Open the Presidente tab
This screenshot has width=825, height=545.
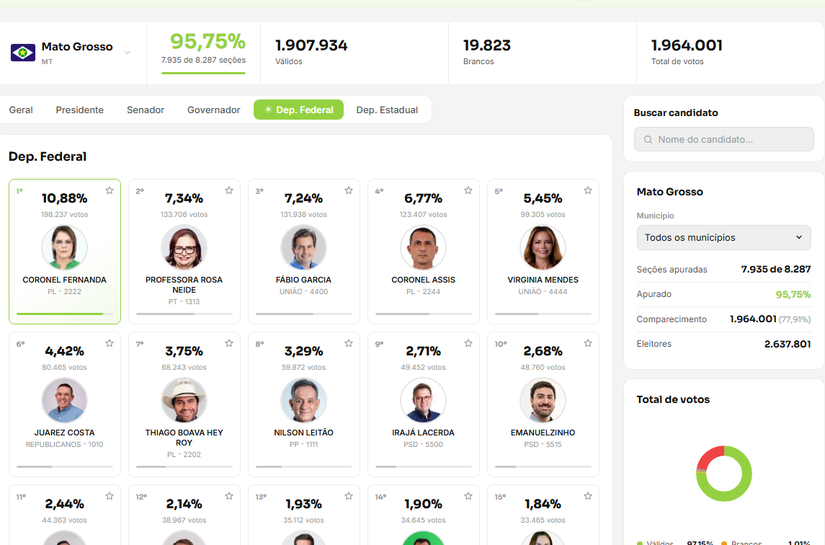[x=79, y=110]
